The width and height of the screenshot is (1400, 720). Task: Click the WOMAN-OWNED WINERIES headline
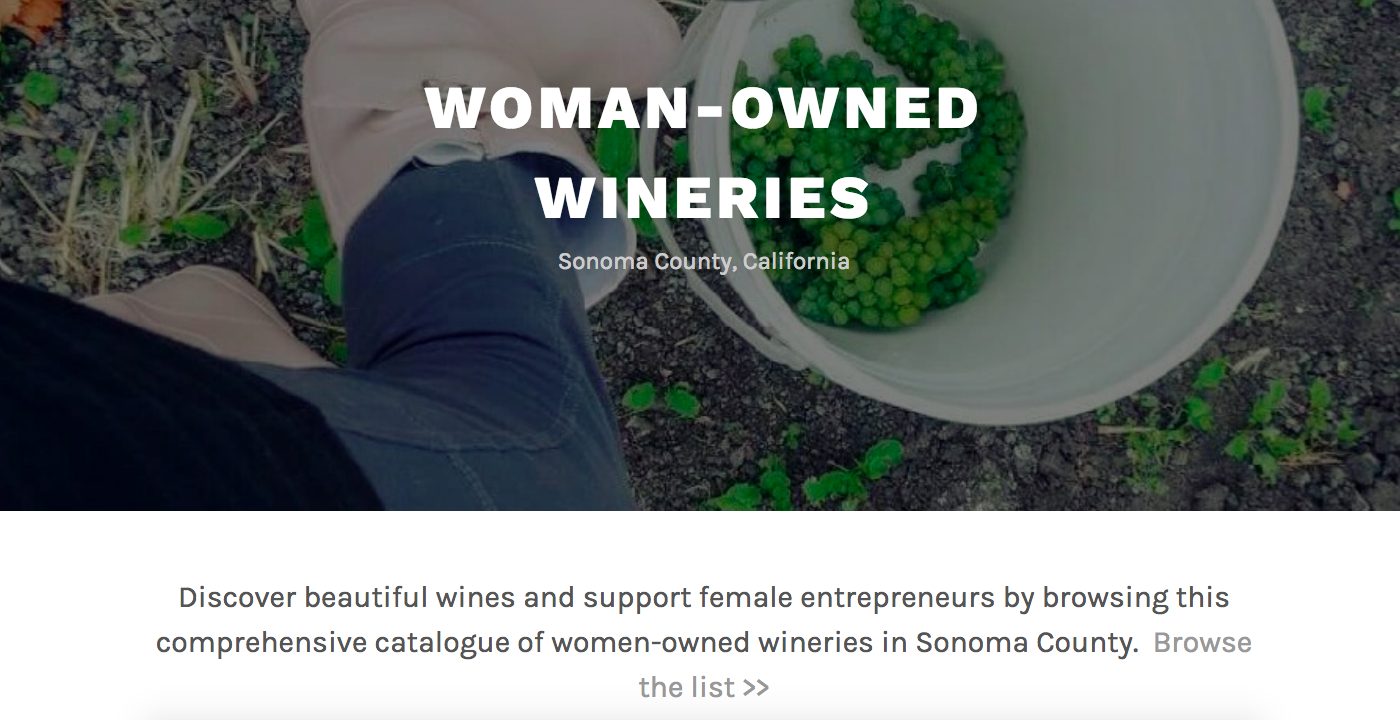(x=702, y=152)
